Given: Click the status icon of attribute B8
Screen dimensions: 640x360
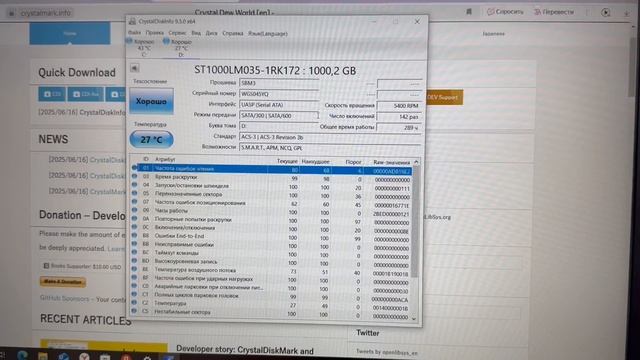Looking at the screenshot, I should [x=134, y=236].
